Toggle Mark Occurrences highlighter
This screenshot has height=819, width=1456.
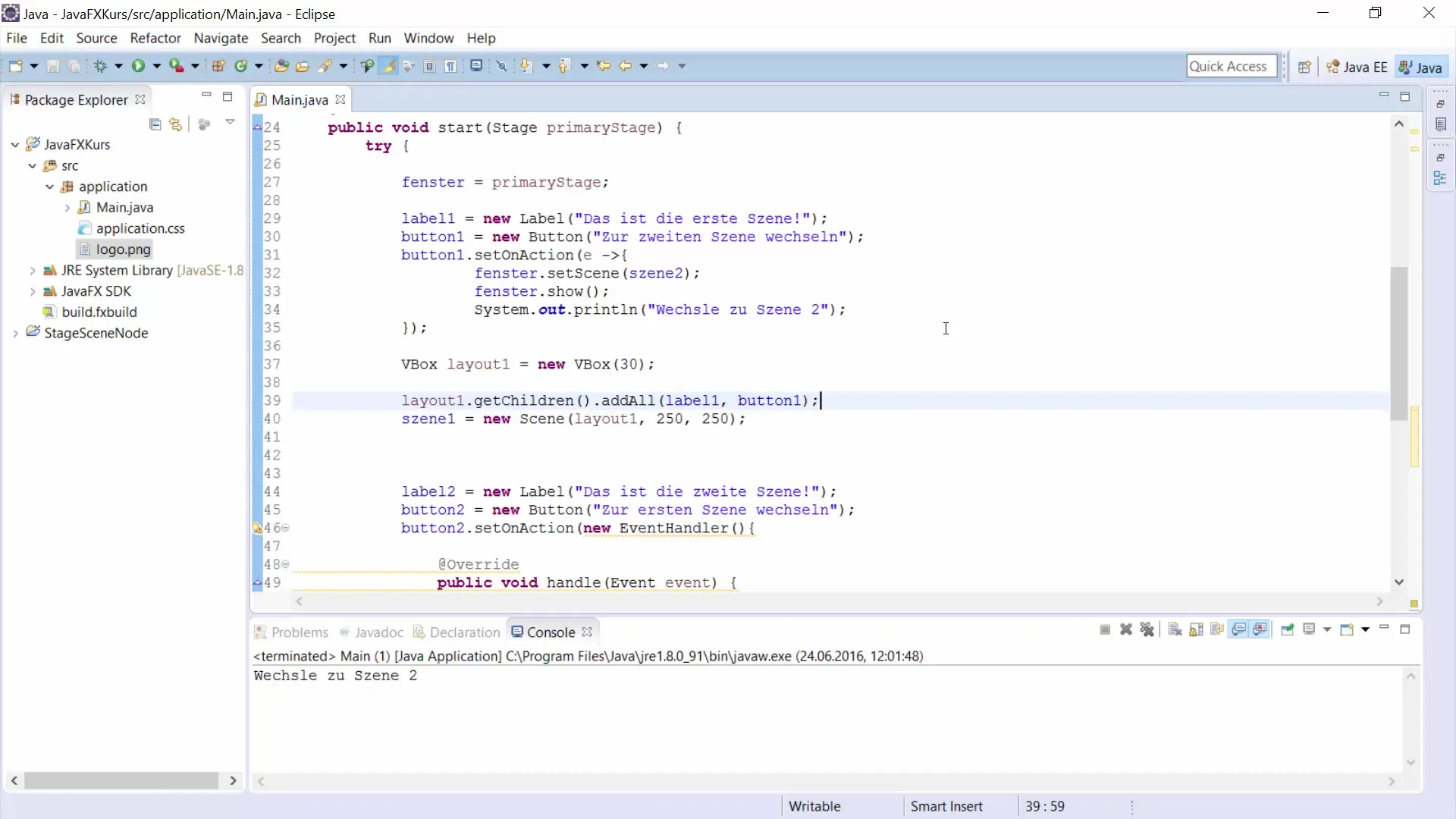[x=389, y=66]
